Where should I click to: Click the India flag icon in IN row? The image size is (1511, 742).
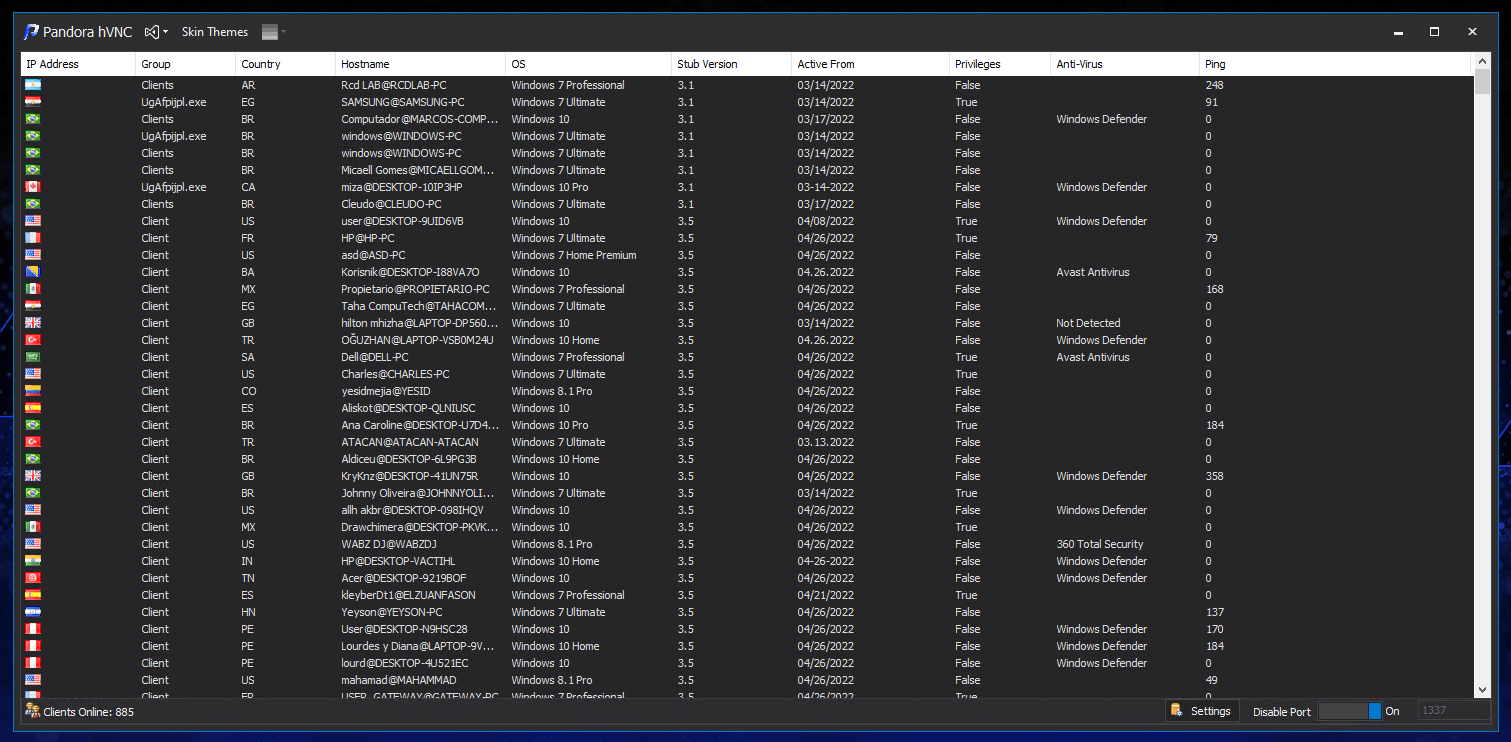pyautogui.click(x=32, y=561)
